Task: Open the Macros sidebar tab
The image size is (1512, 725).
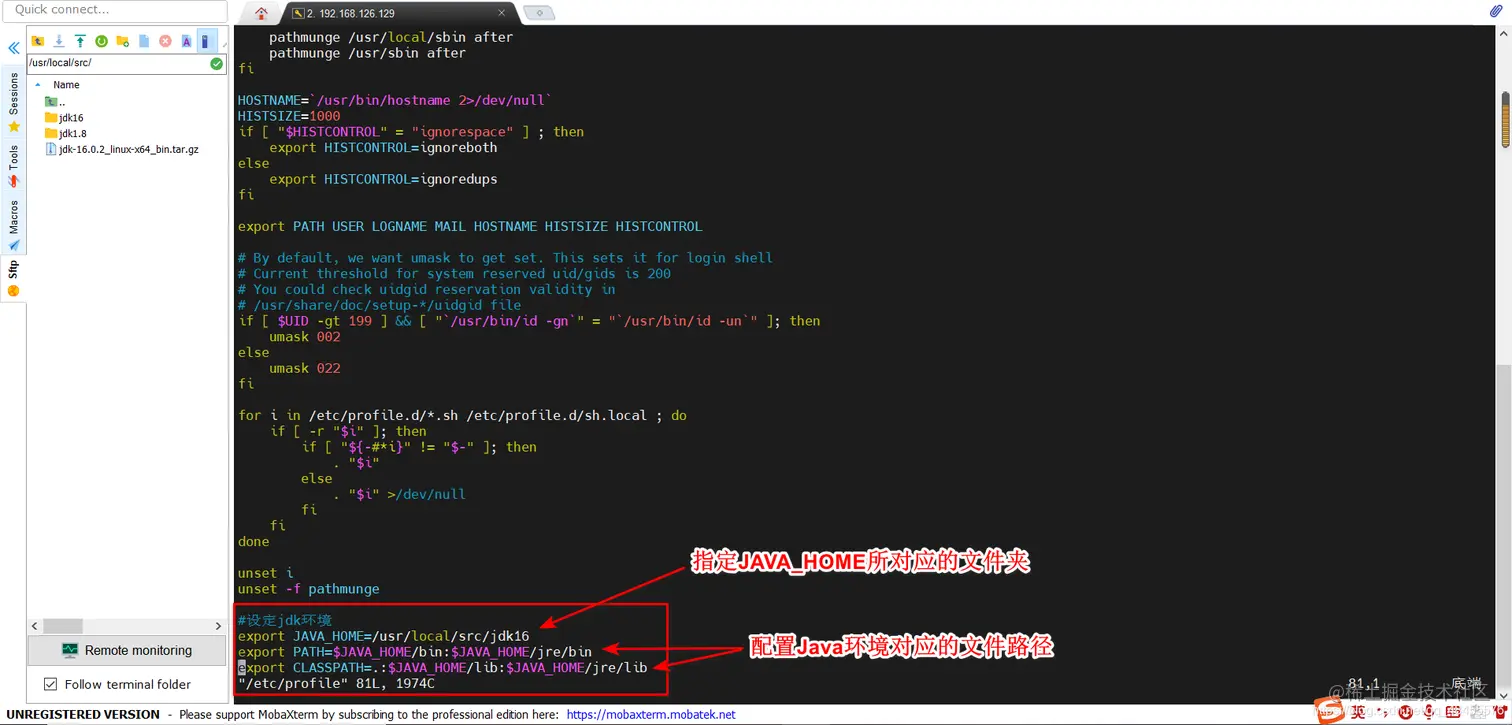Action: tap(13, 224)
